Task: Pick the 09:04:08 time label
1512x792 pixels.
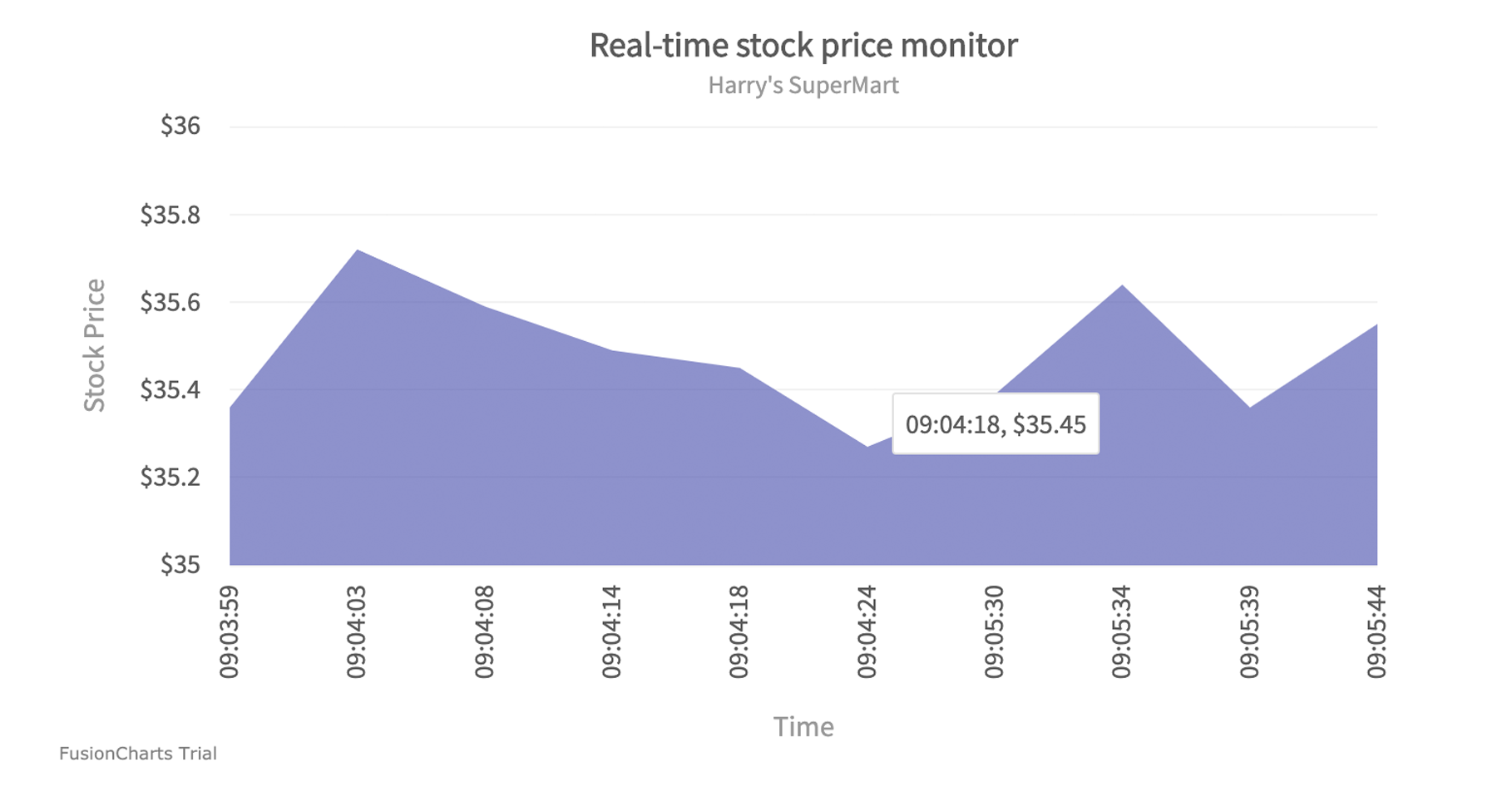Action: (x=484, y=631)
